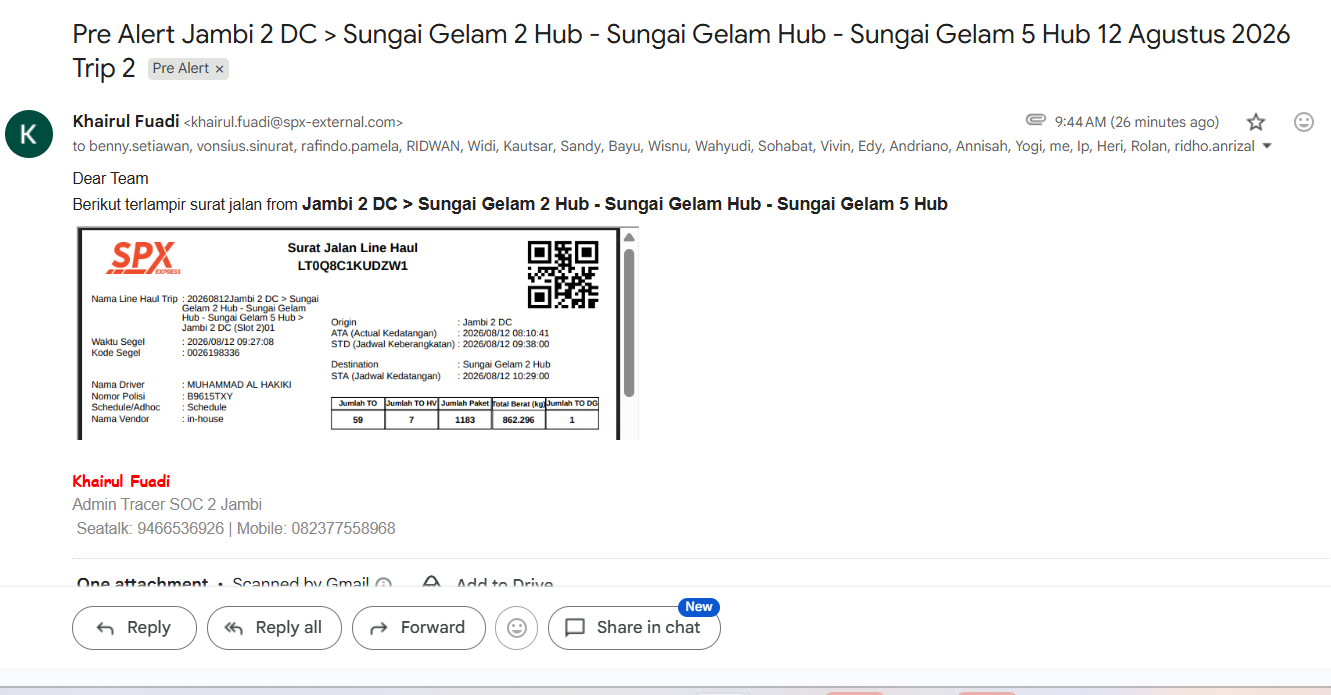Viewport: 1331px width, 695px height.
Task: Click plate number B9615TXY
Action: (x=209, y=396)
